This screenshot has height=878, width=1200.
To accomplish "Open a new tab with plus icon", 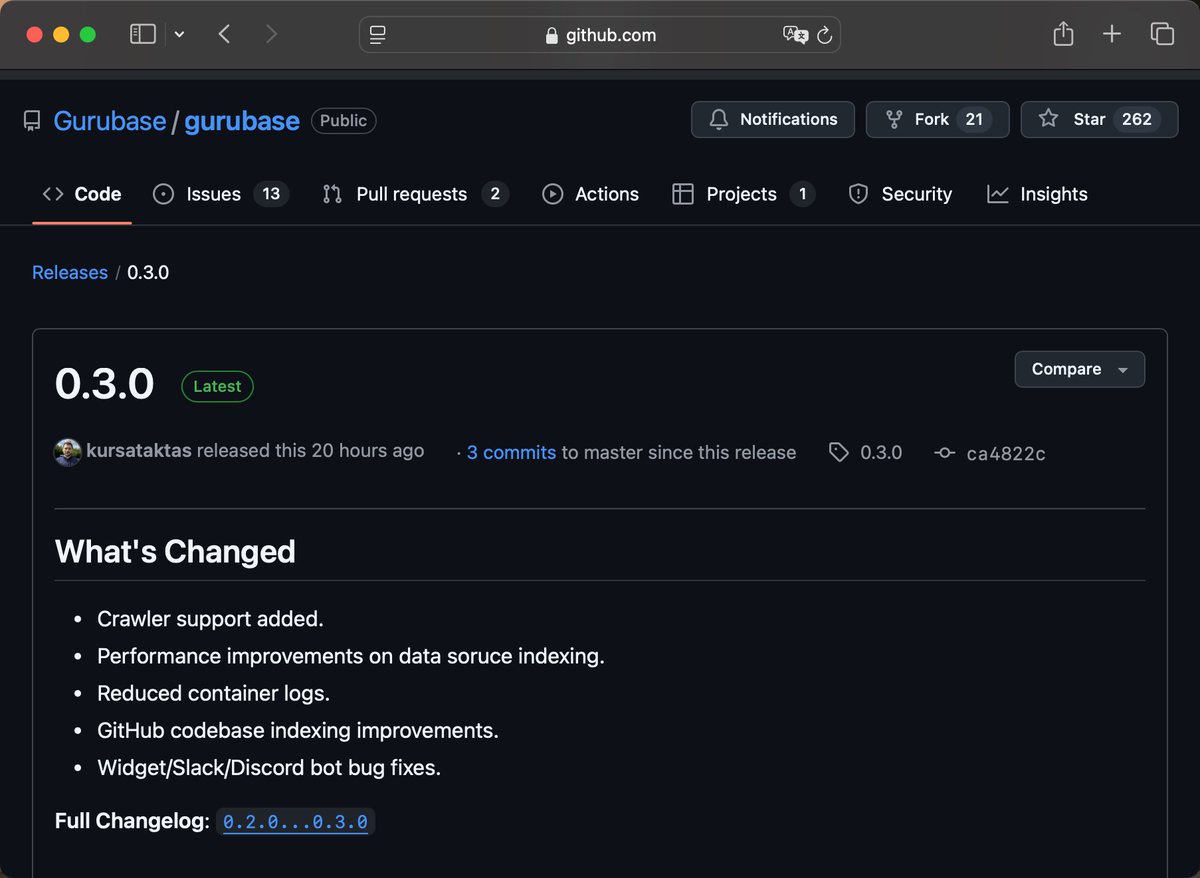I will tap(1112, 34).
